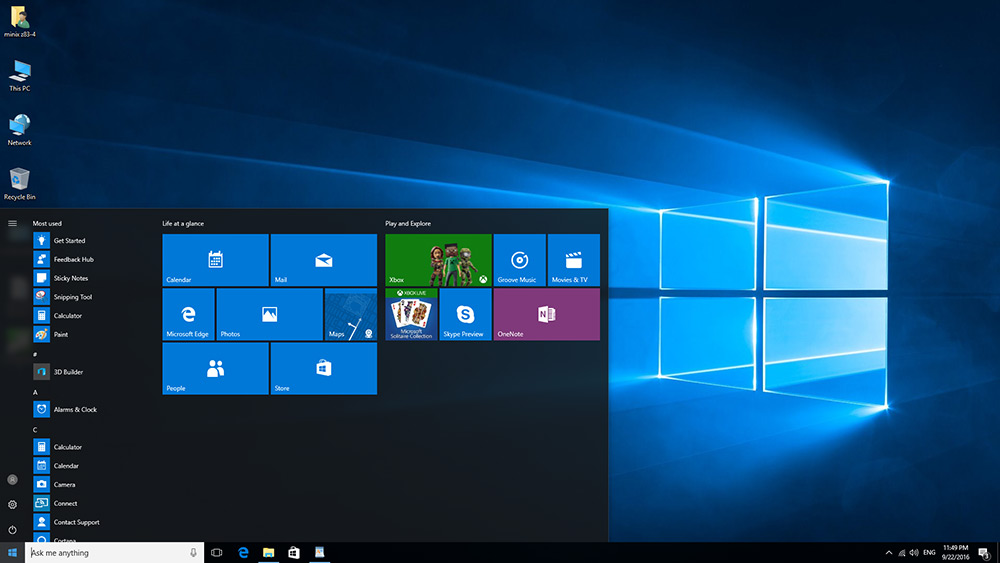Select Sticky Notes from Most used list
Screen dimensions: 1000x563
(70, 278)
